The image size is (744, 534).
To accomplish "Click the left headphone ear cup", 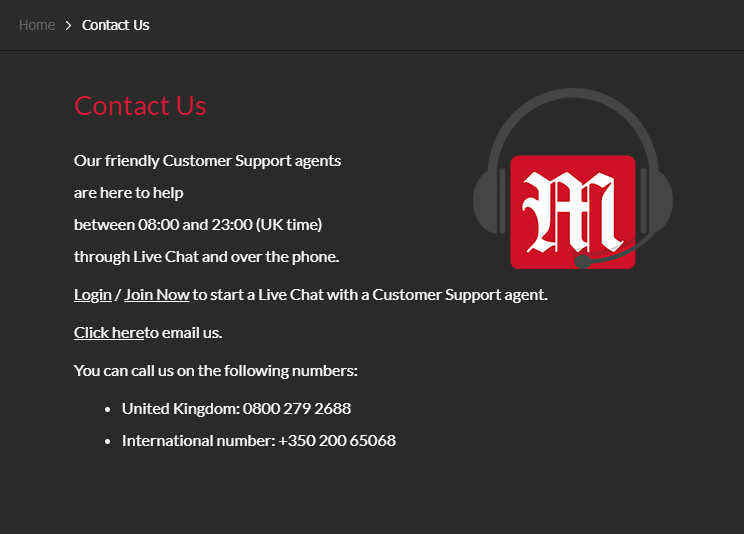I will click(x=489, y=201).
